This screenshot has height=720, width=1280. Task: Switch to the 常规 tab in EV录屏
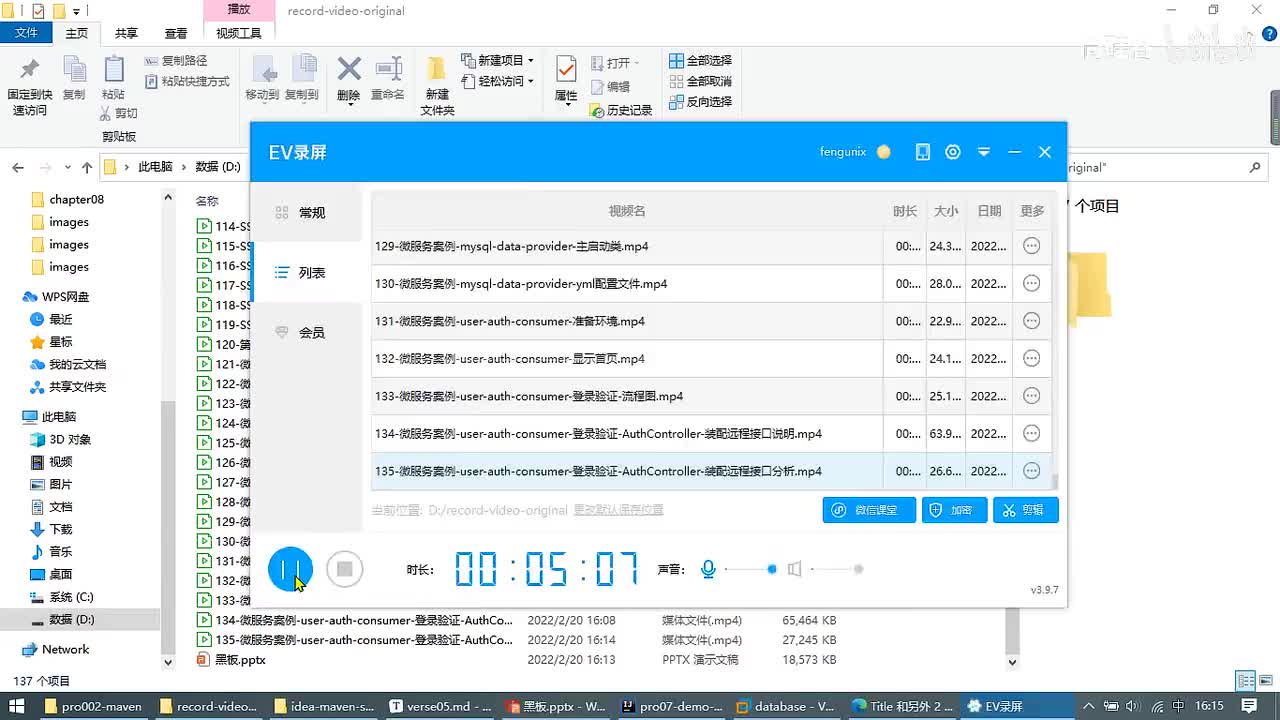(x=306, y=213)
